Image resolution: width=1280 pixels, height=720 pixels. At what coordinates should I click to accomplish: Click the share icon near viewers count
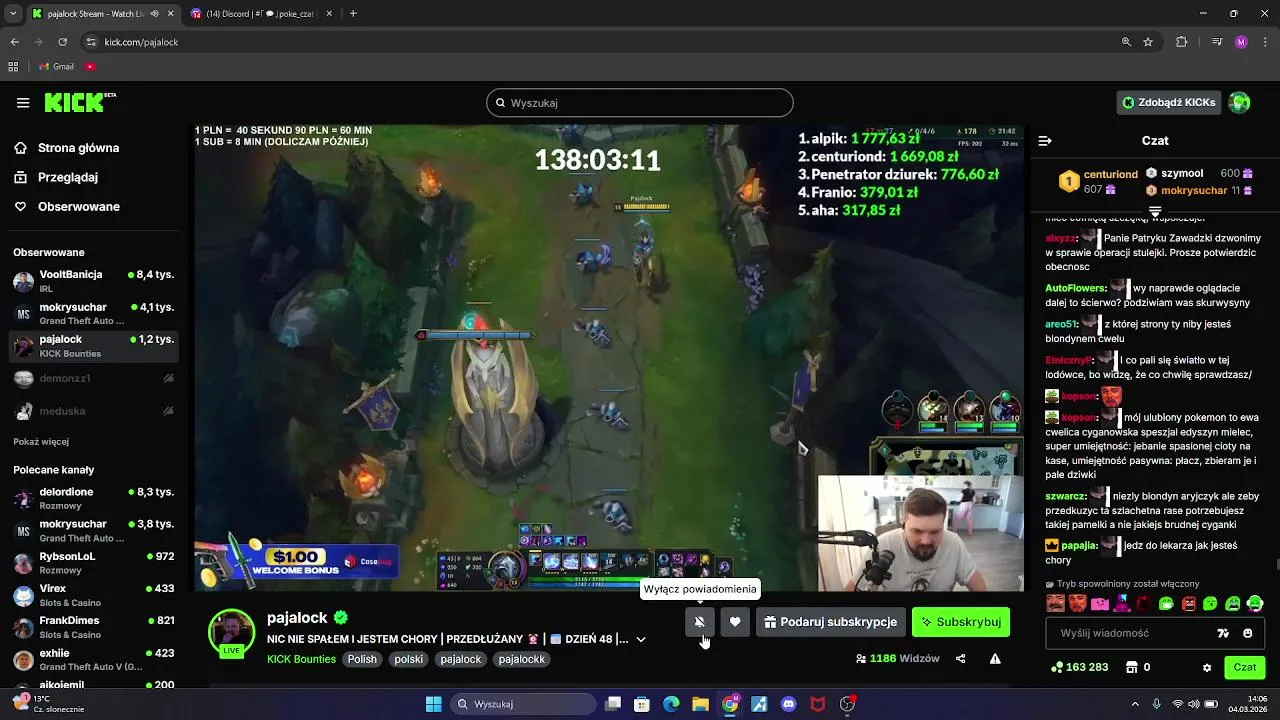click(961, 659)
